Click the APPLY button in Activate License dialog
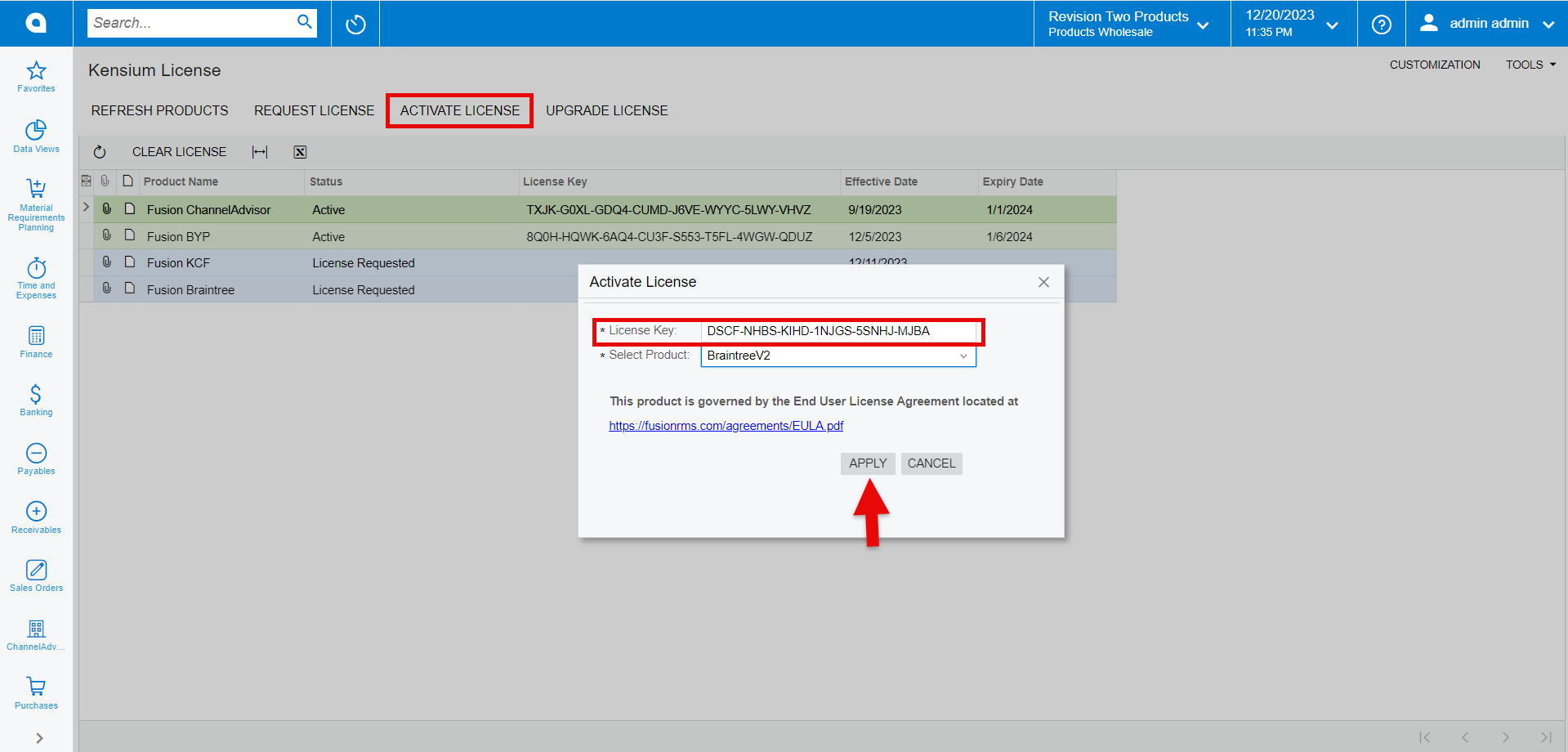 tap(867, 463)
